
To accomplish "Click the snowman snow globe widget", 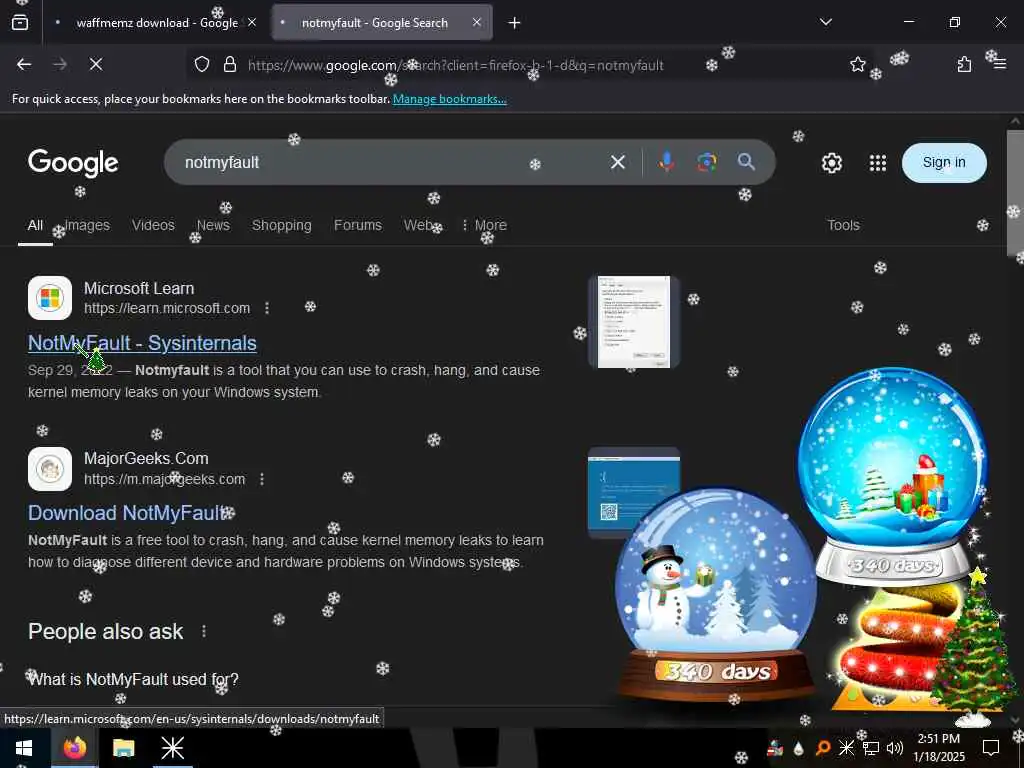I will point(716,595).
